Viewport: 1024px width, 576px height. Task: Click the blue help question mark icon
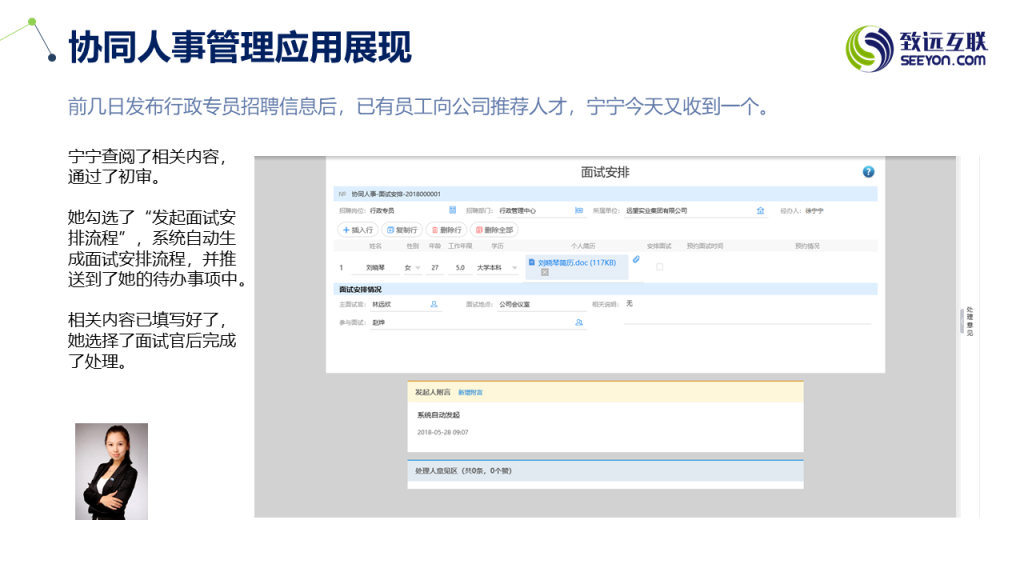[x=868, y=172]
